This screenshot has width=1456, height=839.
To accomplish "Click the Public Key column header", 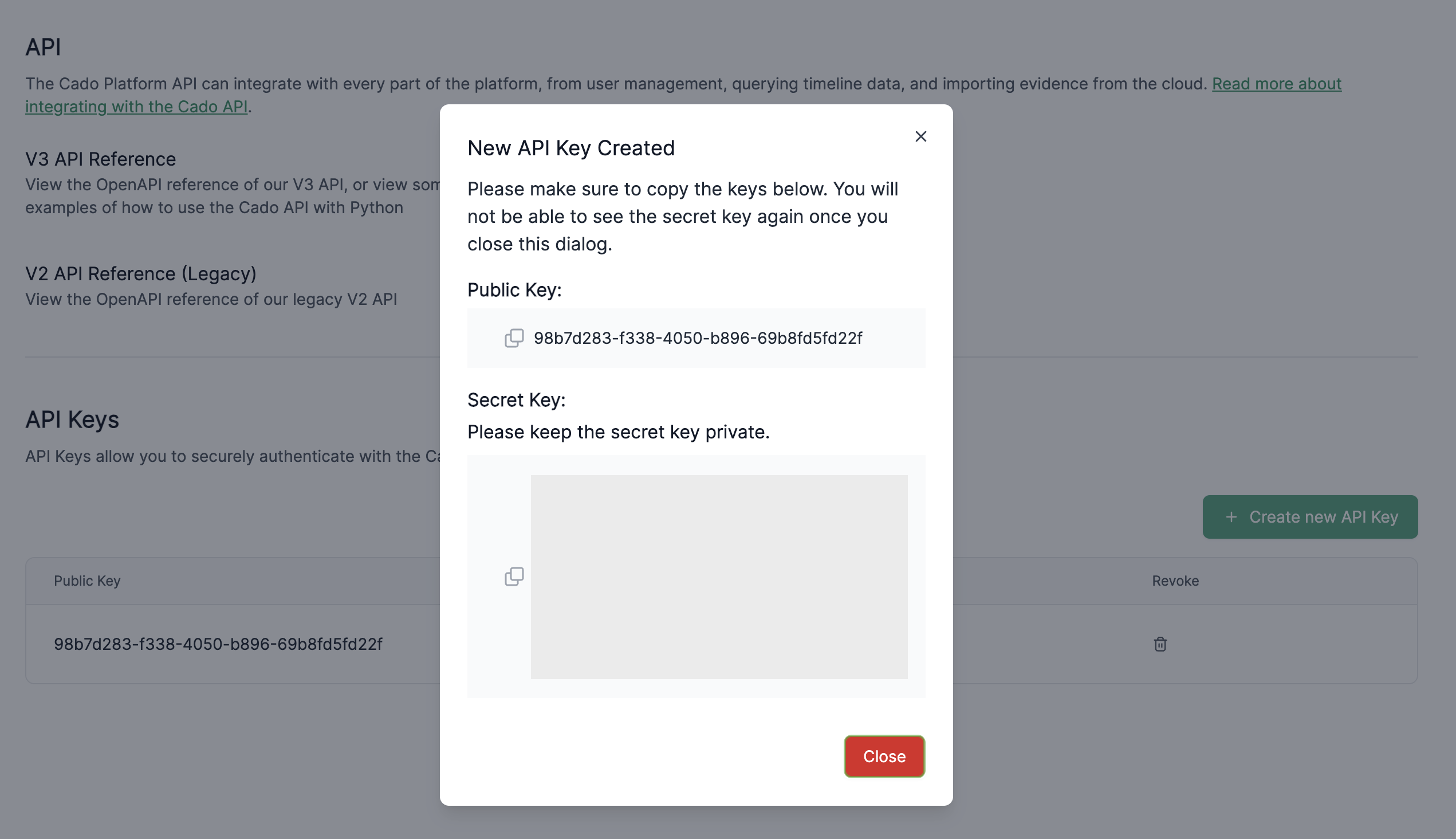I will point(87,581).
